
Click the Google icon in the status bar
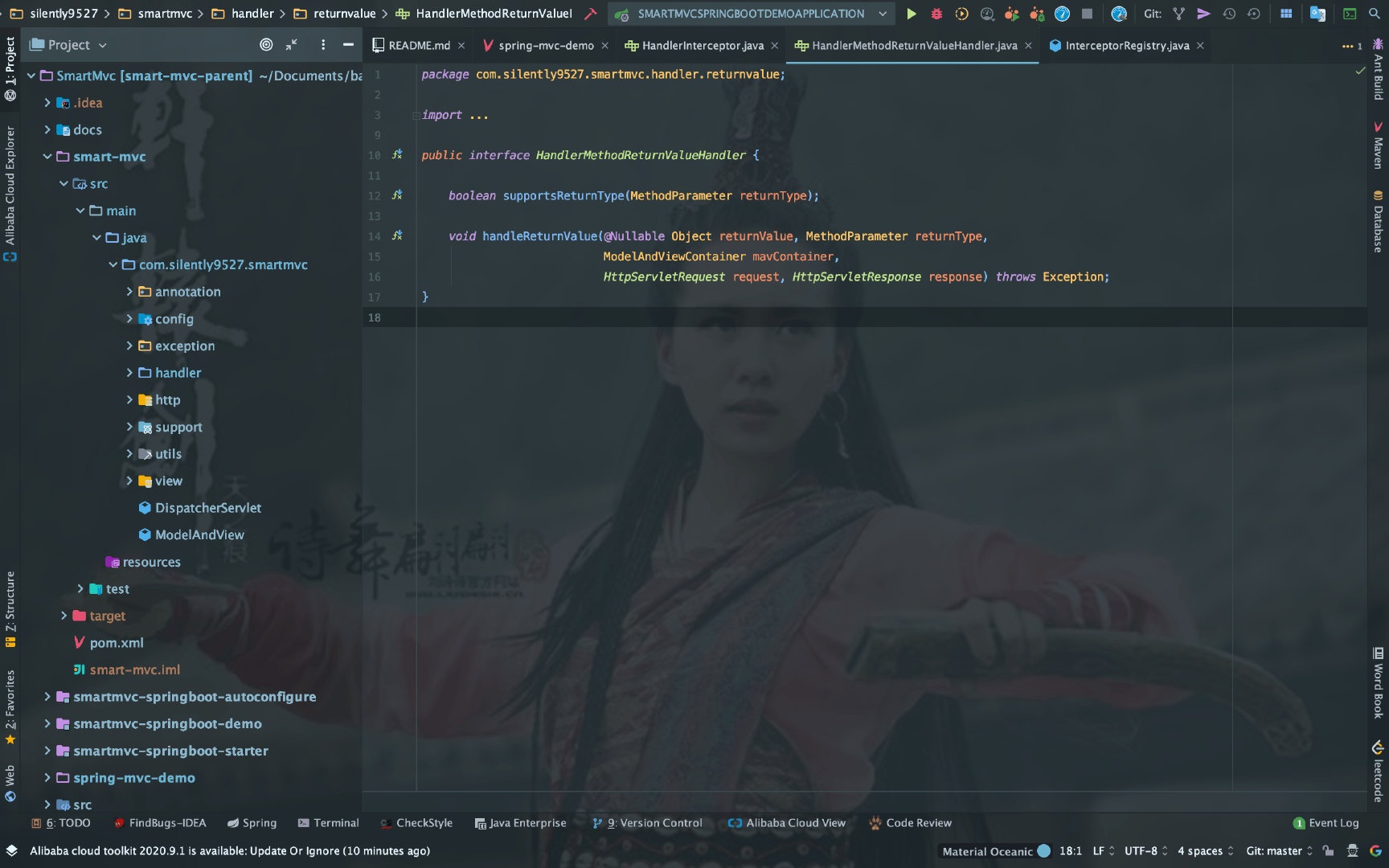[1375, 851]
